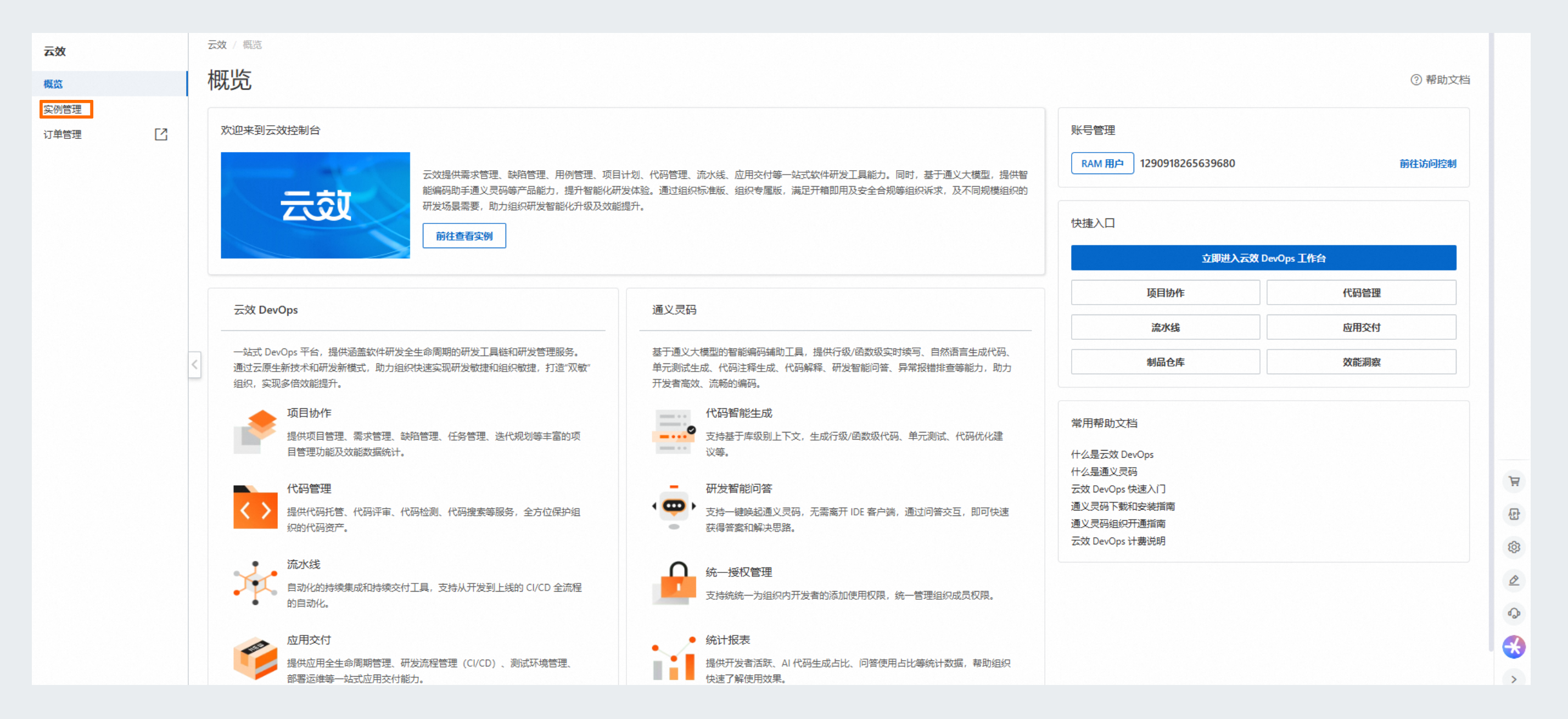Click the 流水线 network nodes icon

(x=256, y=583)
